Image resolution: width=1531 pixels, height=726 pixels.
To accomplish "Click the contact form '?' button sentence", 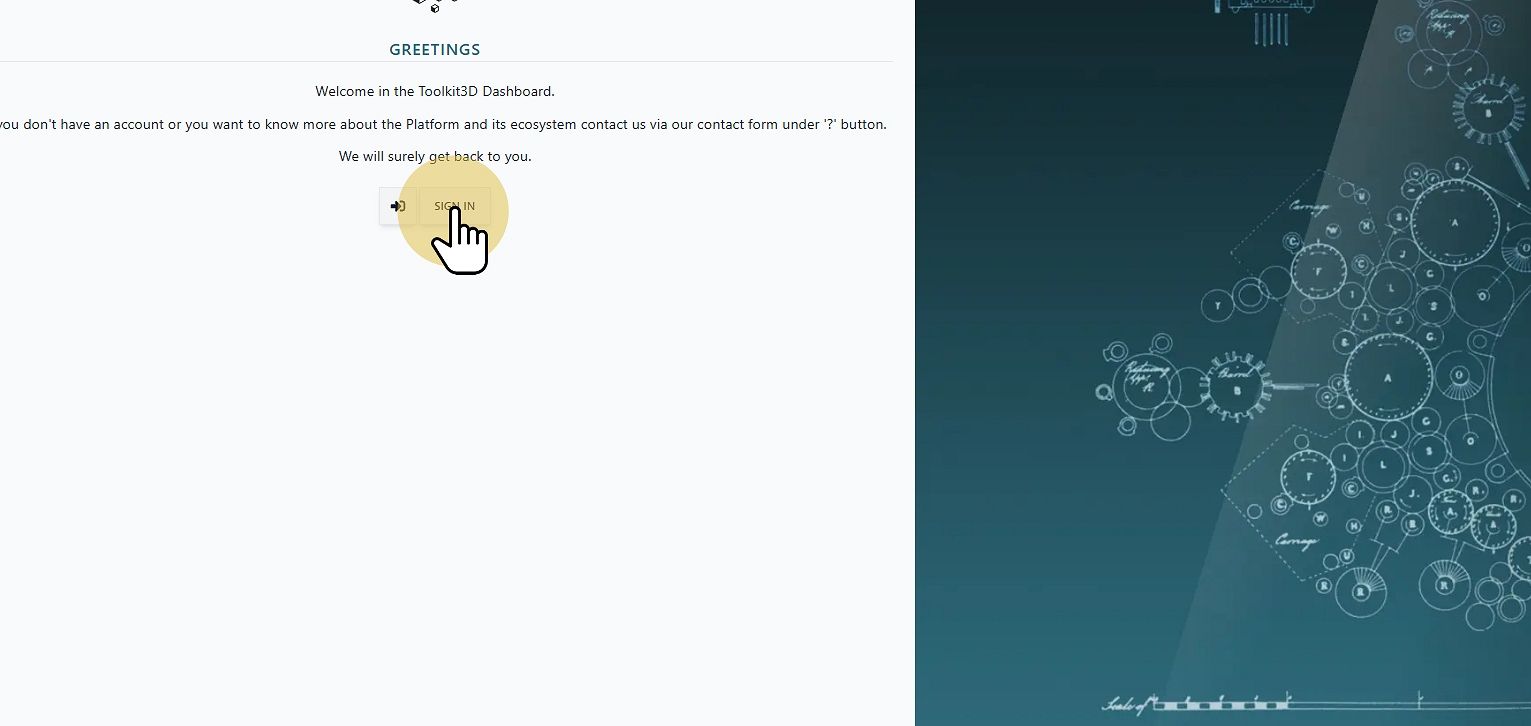I will click(x=443, y=124).
